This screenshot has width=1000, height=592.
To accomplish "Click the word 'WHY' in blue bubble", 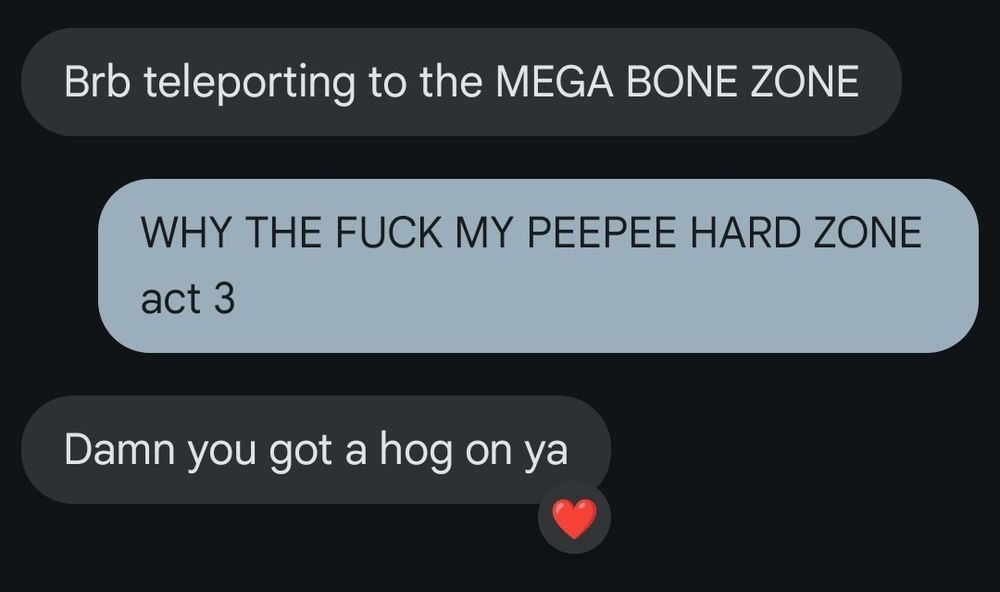I will (186, 232).
